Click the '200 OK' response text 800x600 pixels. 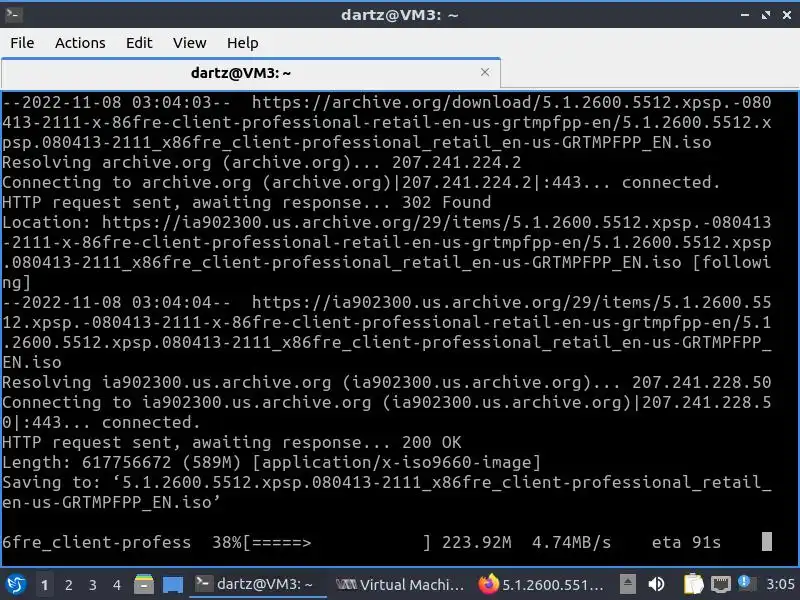[x=432, y=442]
